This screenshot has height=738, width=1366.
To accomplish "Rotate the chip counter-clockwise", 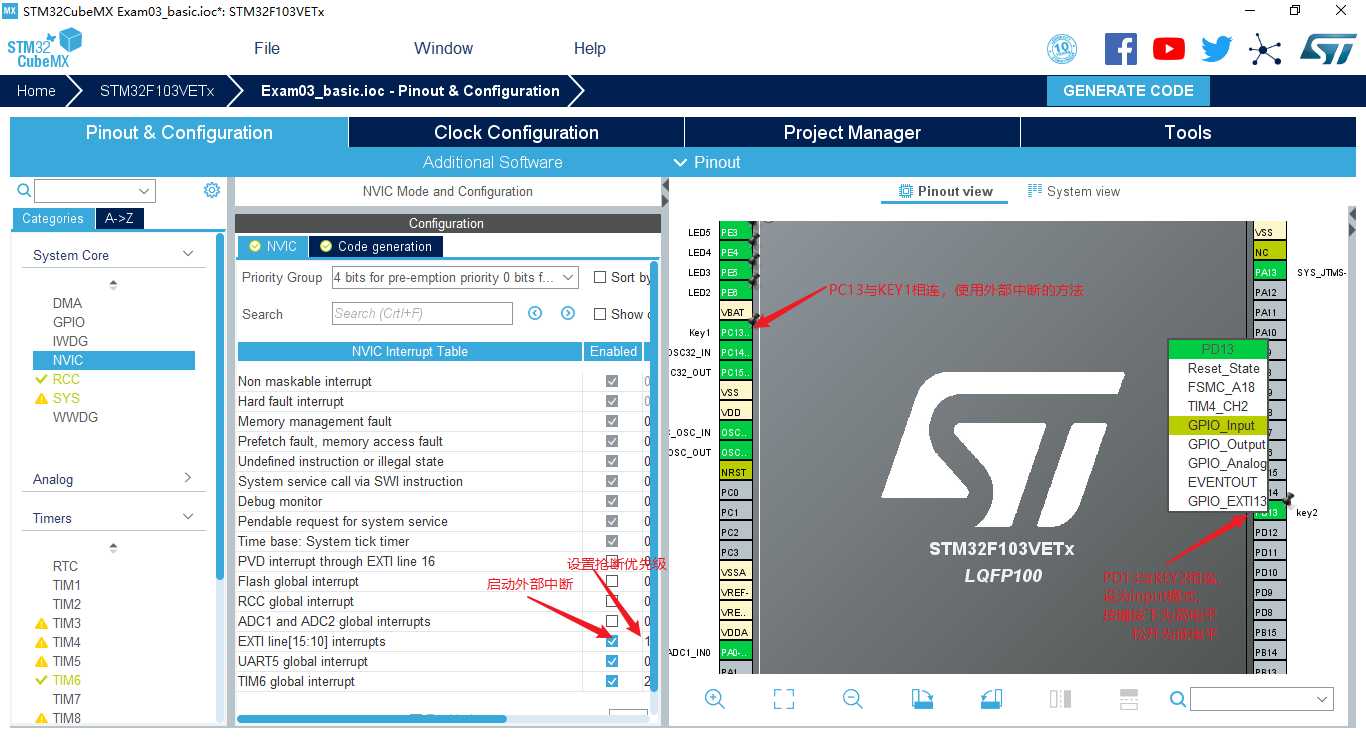I will pyautogui.click(x=990, y=699).
